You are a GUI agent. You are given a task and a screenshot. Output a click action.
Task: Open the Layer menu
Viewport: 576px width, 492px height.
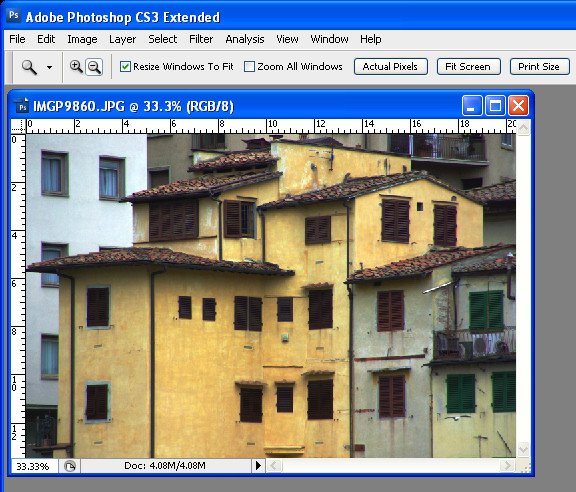click(x=122, y=39)
